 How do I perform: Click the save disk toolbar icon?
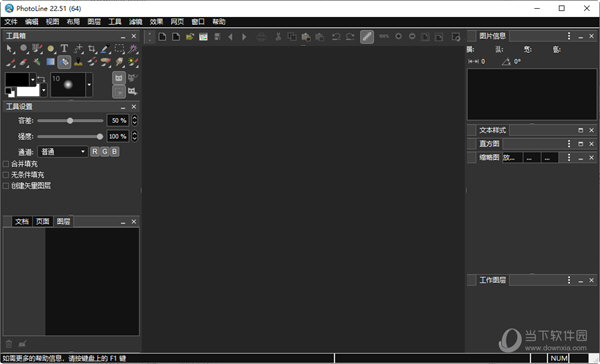(x=217, y=37)
